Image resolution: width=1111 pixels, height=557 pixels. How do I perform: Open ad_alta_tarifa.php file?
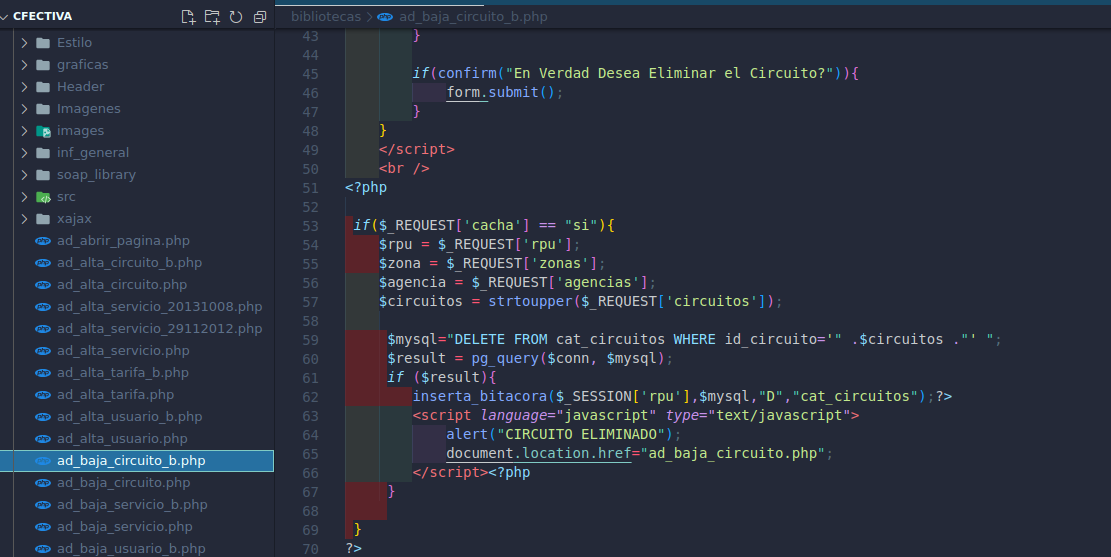tap(137, 394)
